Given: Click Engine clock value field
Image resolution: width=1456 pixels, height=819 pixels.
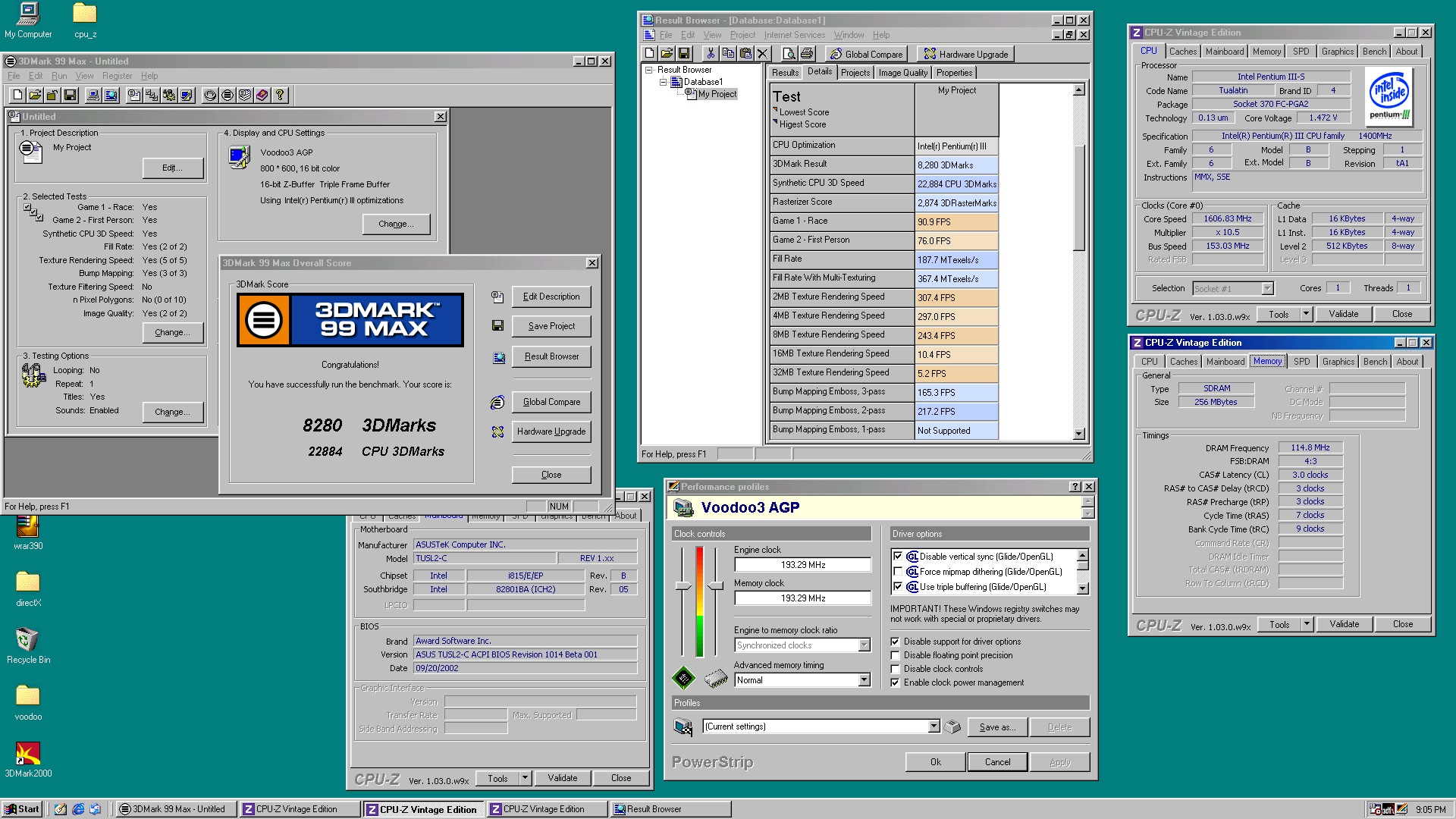Looking at the screenshot, I should [x=802, y=565].
